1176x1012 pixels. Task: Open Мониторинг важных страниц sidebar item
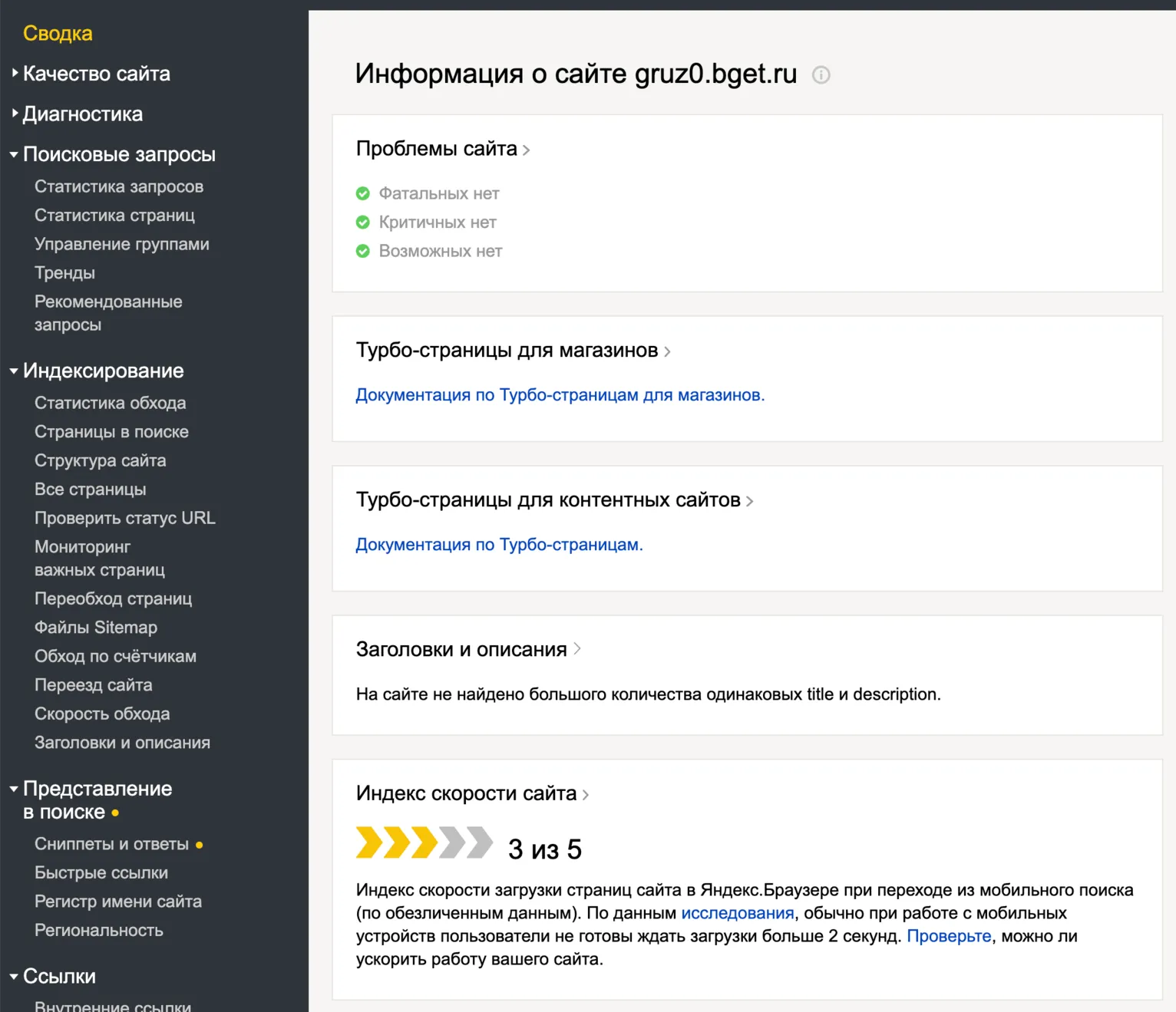100,559
